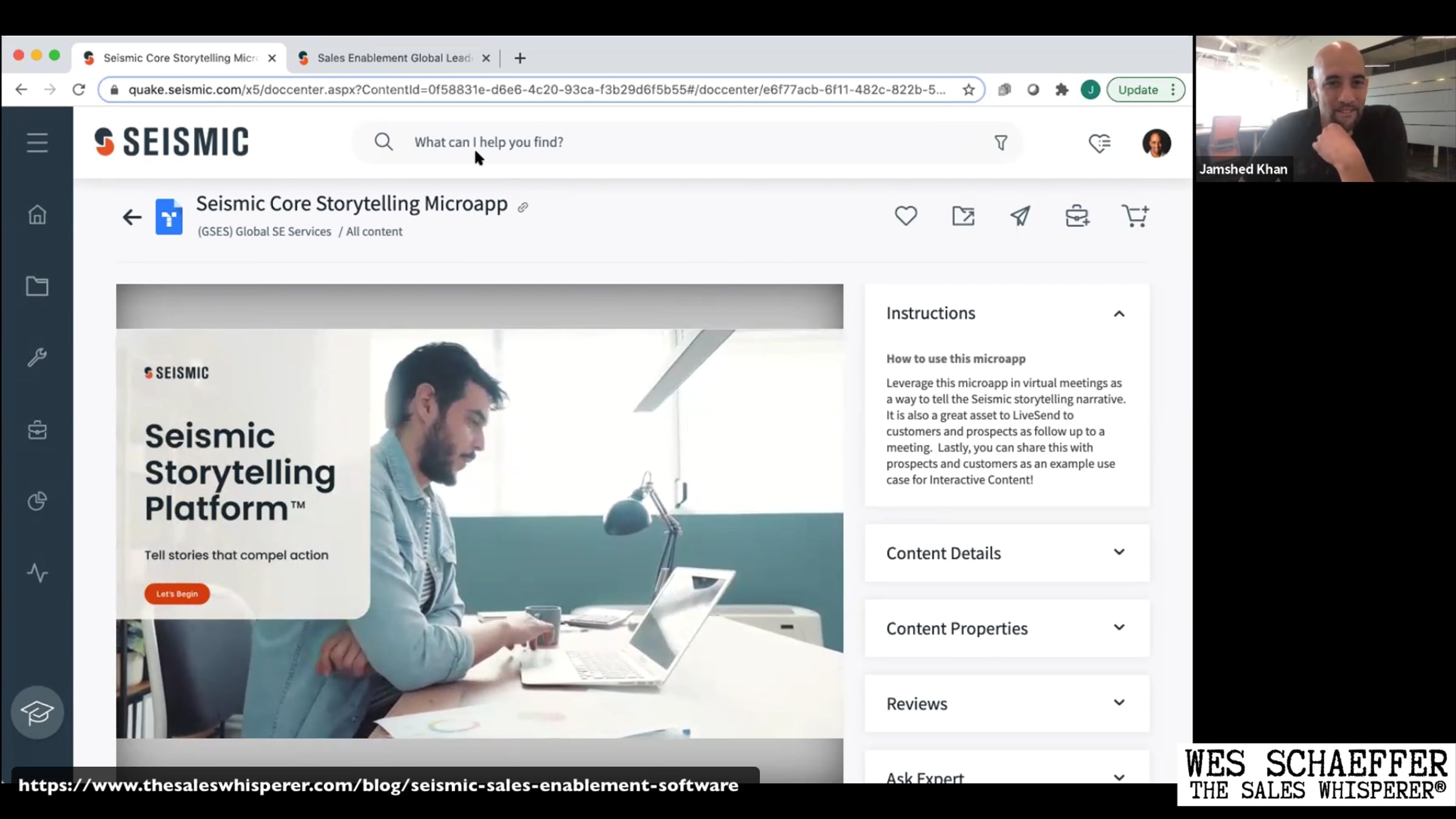Collapse the Instructions panel
Image resolution: width=1456 pixels, height=819 pixels.
[x=1119, y=314]
